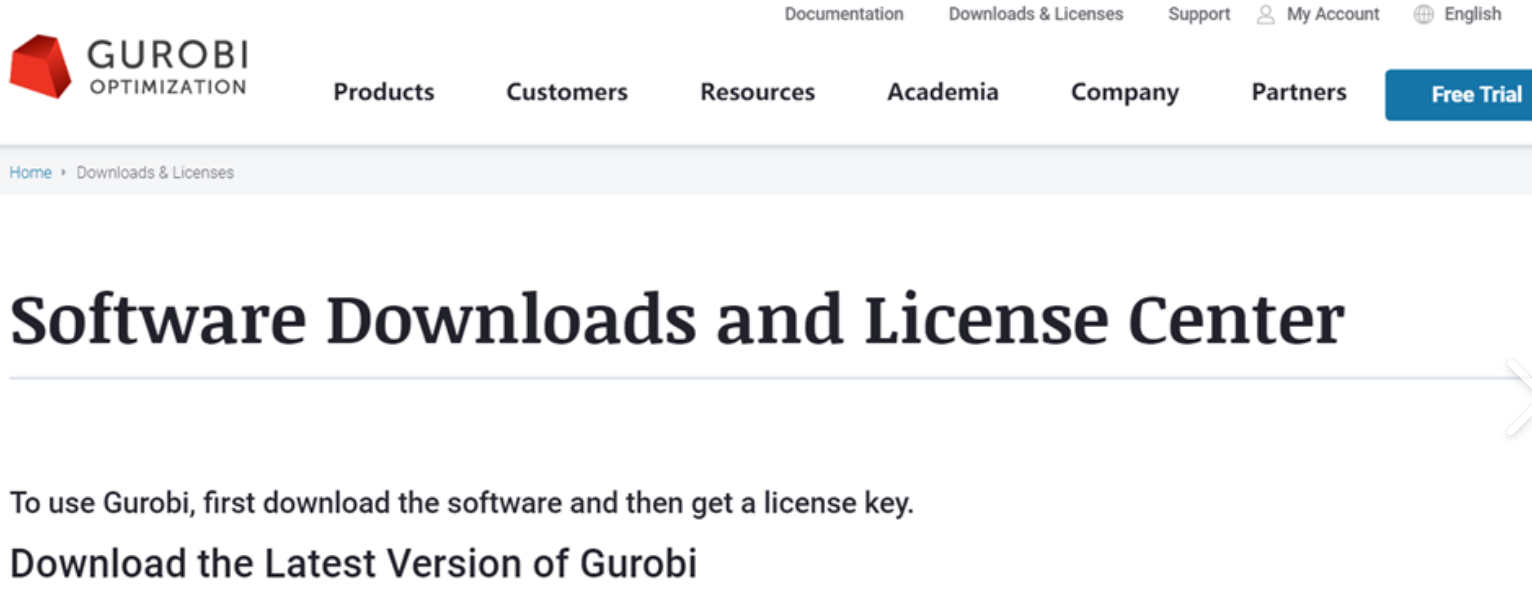The height and width of the screenshot is (605, 1532).
Task: Open the Resources menu
Action: (x=757, y=92)
